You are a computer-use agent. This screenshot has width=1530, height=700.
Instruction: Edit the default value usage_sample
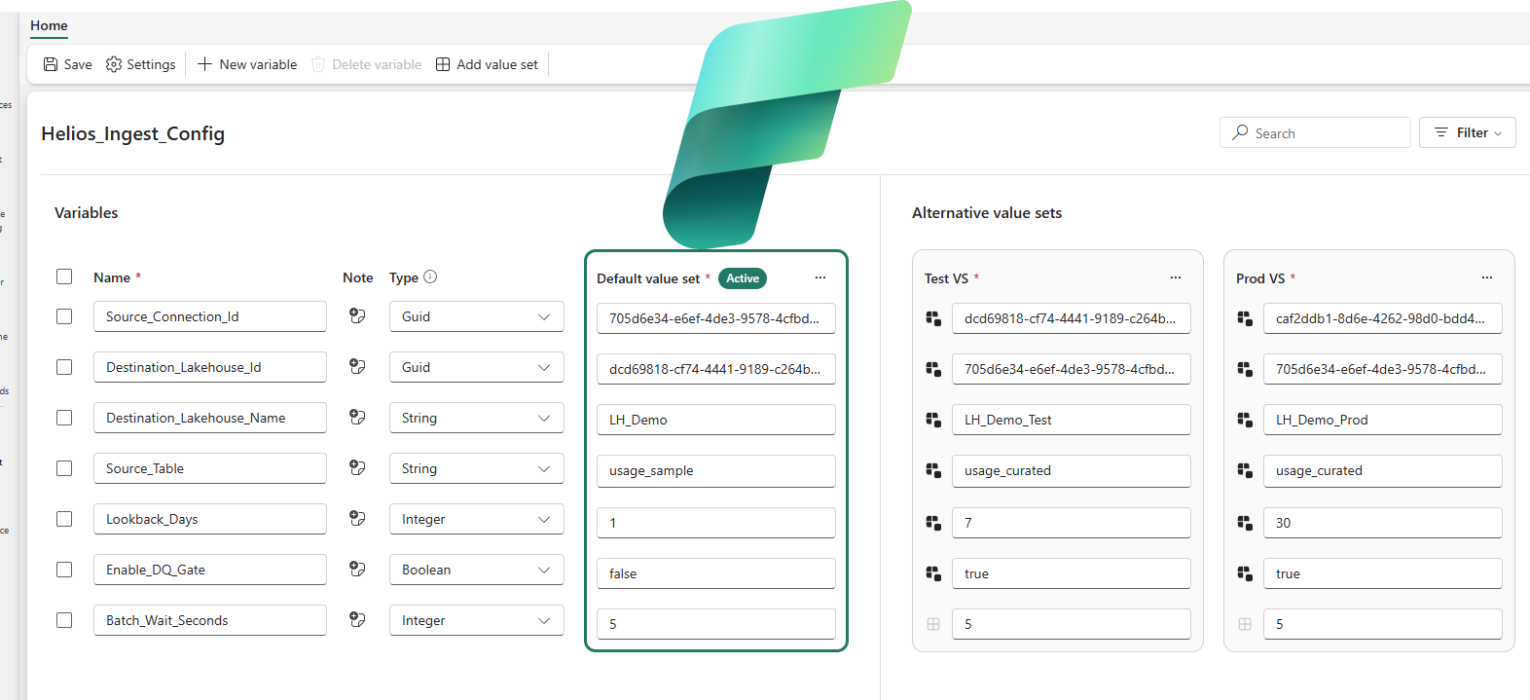point(716,470)
